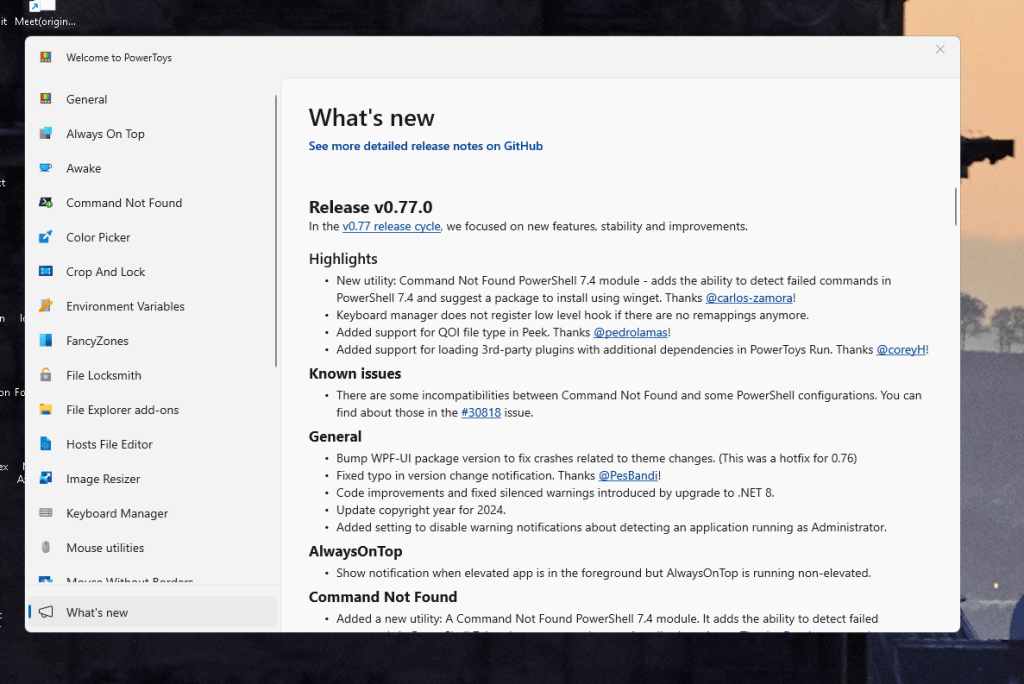The image size is (1024, 684).
Task: Close the Welcome to PowerToys window
Action: [940, 50]
